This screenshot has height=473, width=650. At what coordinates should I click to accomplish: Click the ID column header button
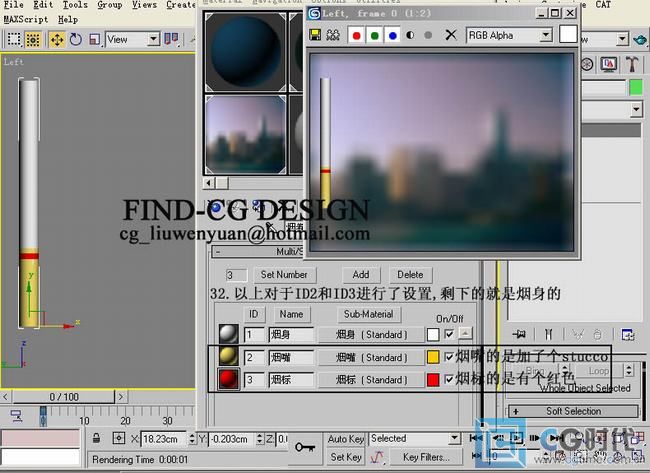click(253, 314)
